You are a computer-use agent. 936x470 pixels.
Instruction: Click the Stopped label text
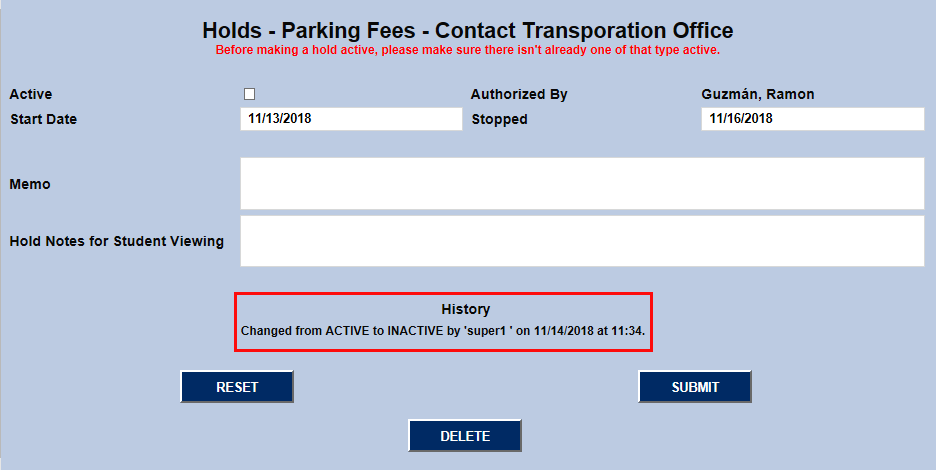click(x=499, y=119)
